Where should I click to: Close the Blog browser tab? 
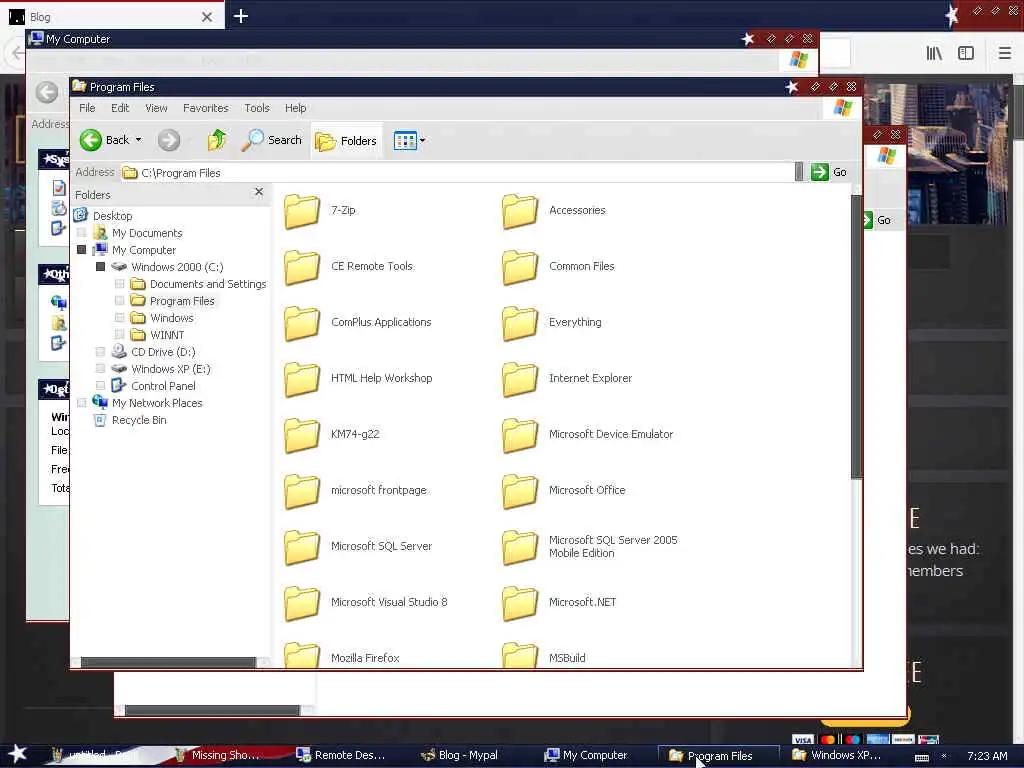(x=207, y=17)
